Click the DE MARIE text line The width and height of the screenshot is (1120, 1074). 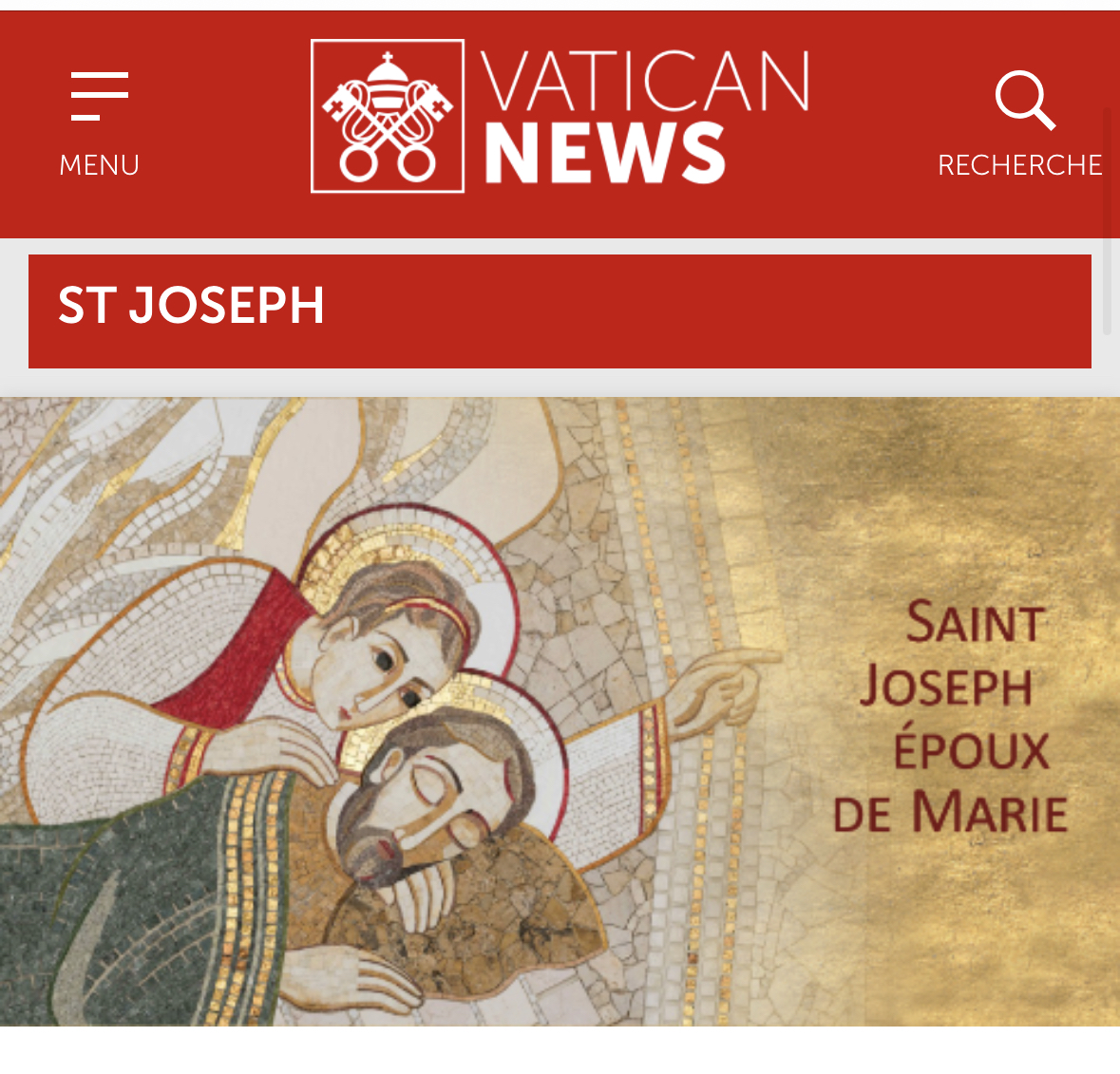(x=950, y=813)
